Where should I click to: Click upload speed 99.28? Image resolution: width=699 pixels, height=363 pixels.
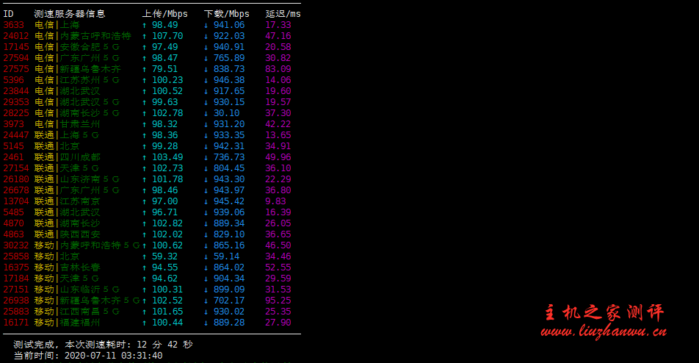164,146
